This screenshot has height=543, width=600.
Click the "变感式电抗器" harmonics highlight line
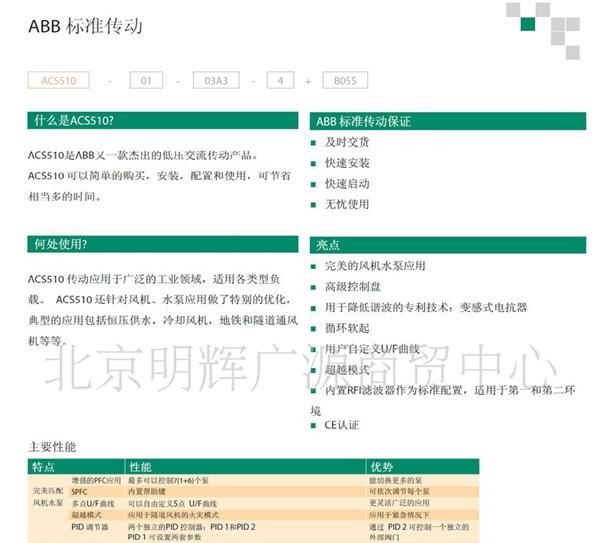click(426, 307)
